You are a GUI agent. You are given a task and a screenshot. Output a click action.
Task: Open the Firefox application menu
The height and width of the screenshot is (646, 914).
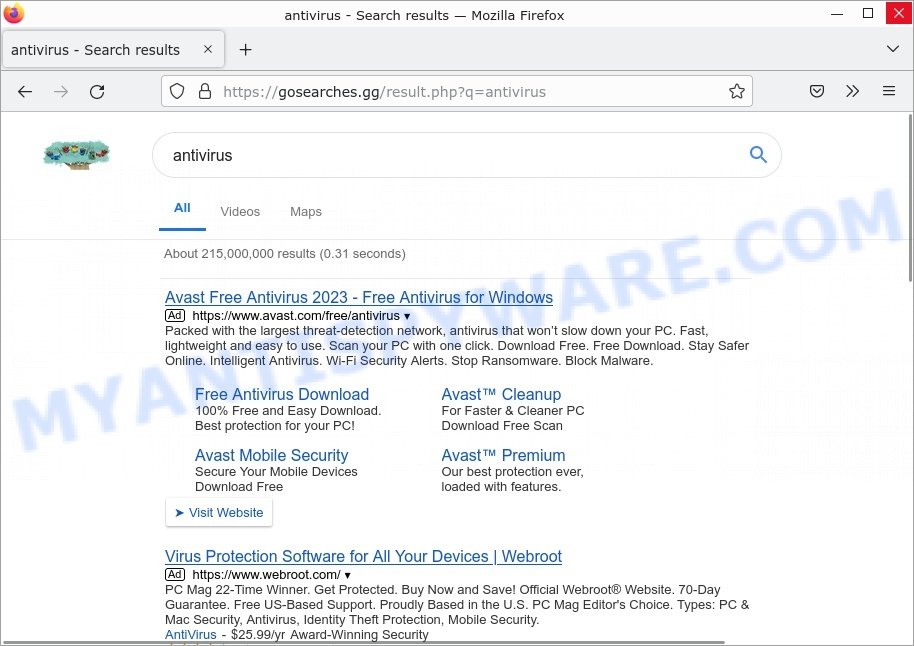888,91
